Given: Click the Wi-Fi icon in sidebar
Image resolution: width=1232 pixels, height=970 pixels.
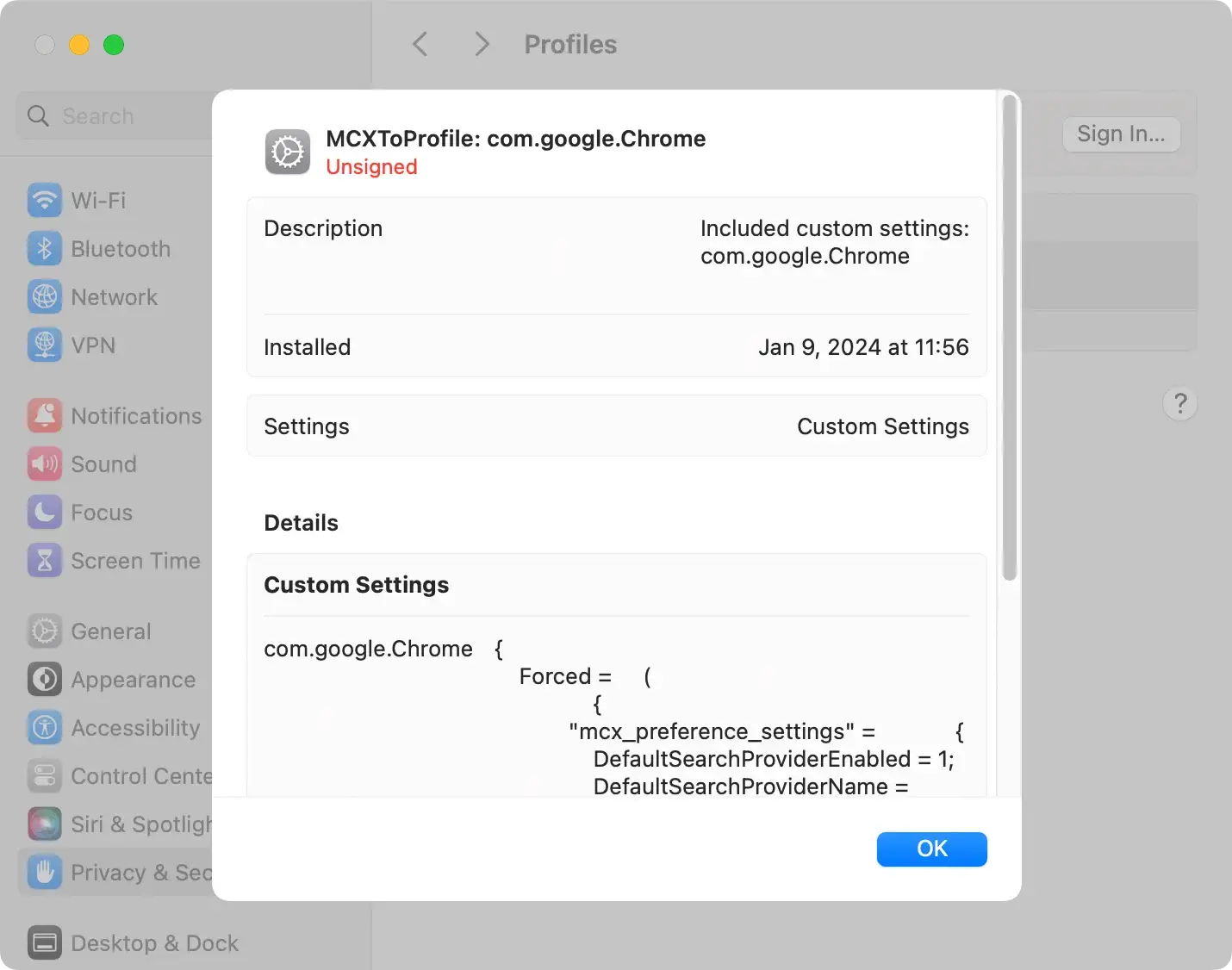Looking at the screenshot, I should (x=45, y=201).
